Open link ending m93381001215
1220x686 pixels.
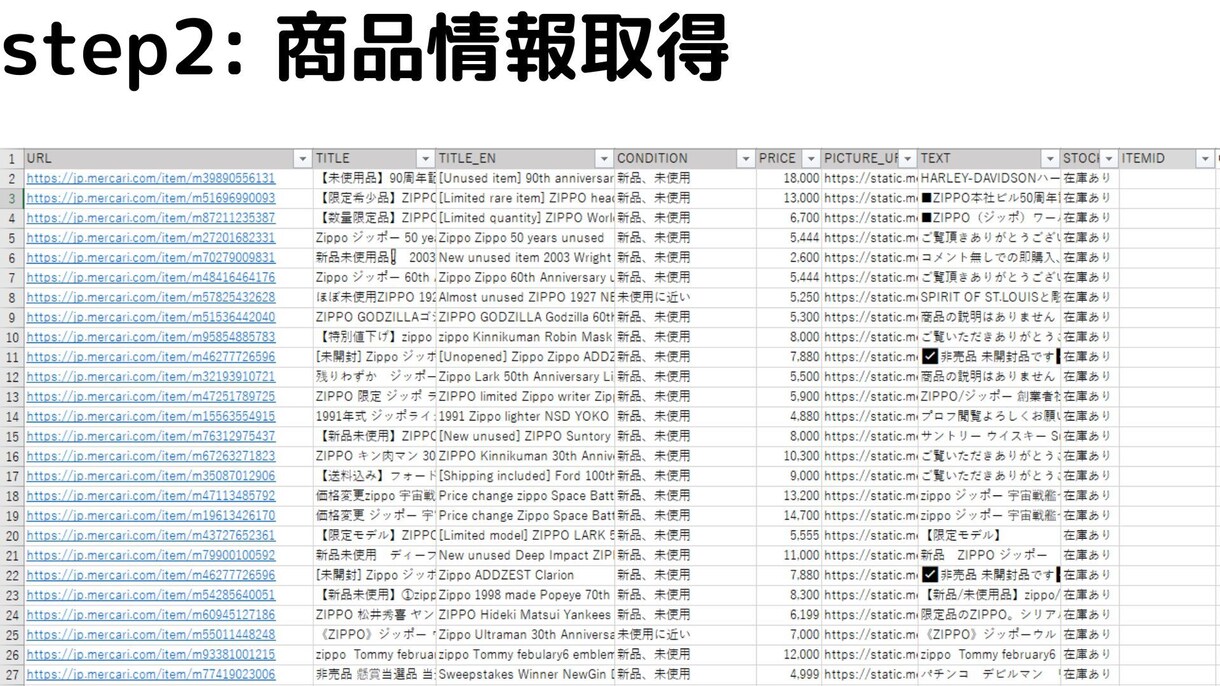tap(151, 655)
